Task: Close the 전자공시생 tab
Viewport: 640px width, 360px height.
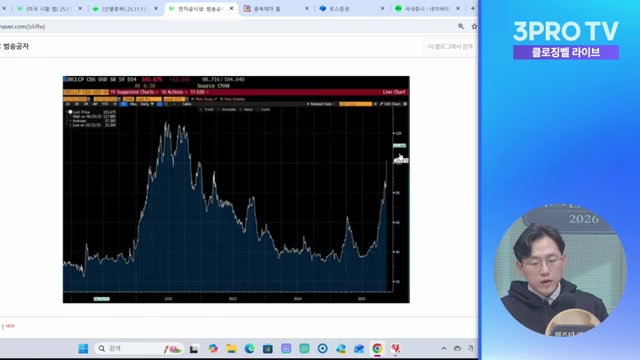Action: click(231, 9)
